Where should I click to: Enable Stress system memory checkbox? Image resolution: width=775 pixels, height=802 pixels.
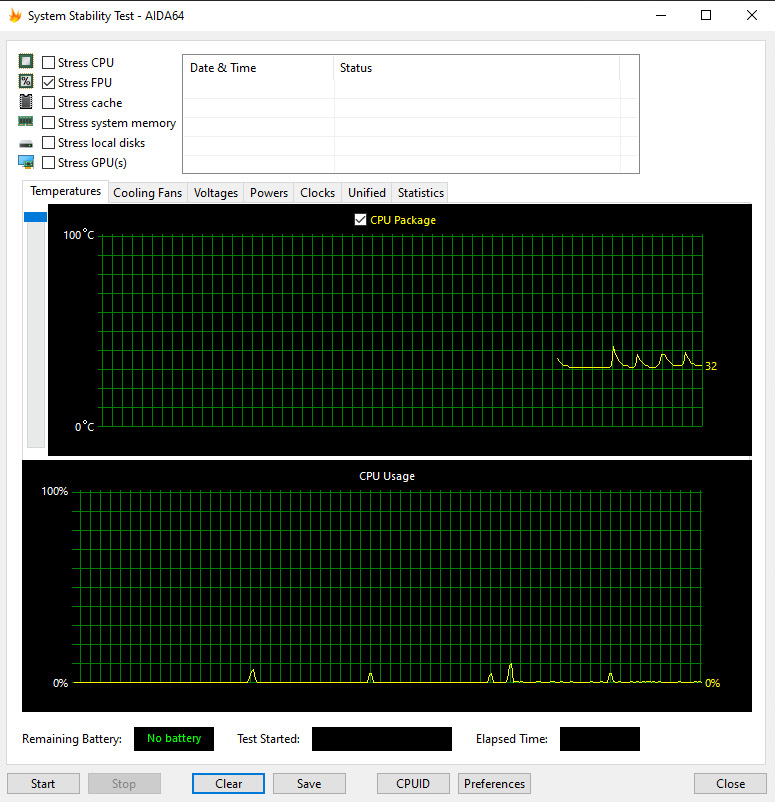pos(49,123)
